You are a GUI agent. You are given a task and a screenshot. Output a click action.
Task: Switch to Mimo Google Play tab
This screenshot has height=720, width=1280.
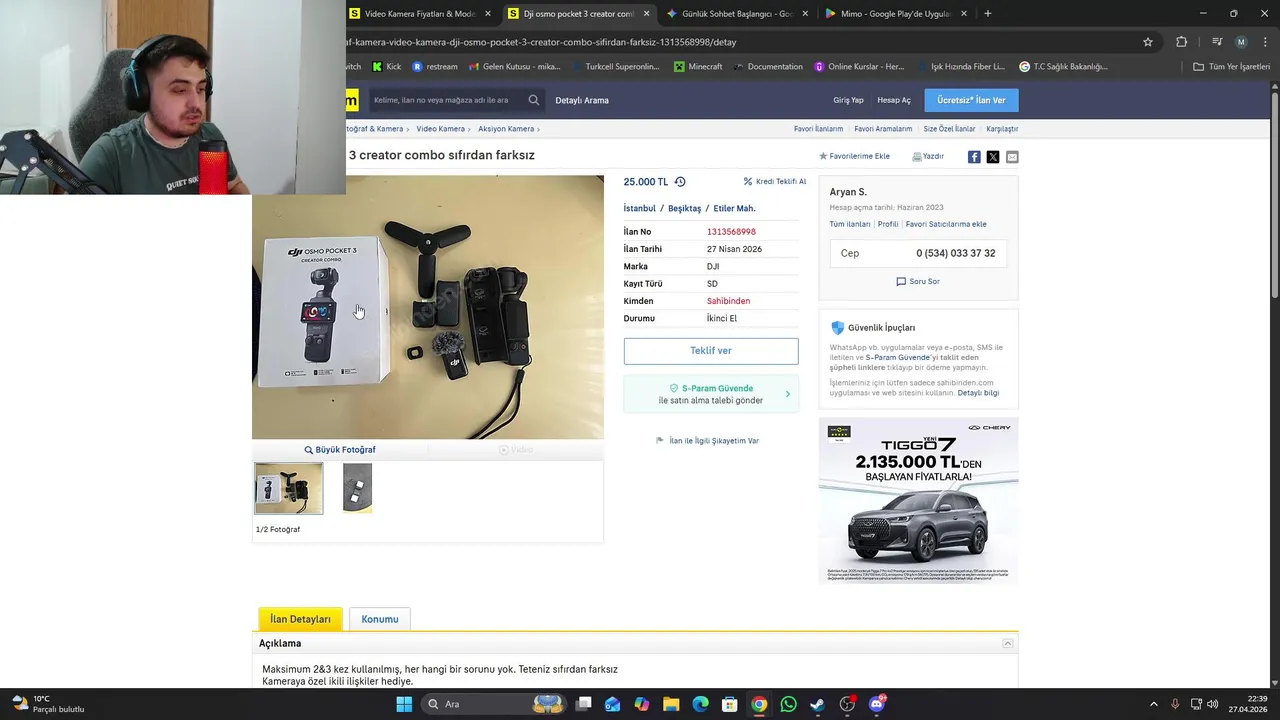pyautogui.click(x=897, y=14)
